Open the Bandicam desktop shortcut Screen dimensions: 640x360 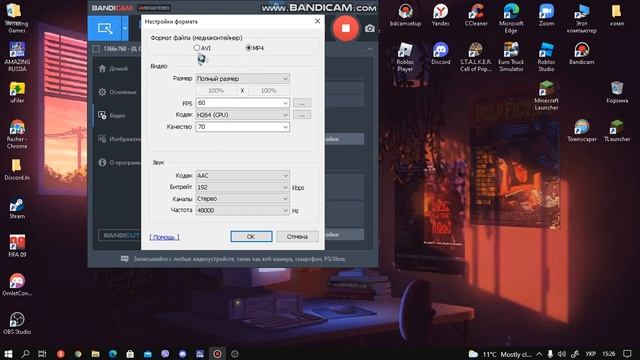[x=582, y=54]
